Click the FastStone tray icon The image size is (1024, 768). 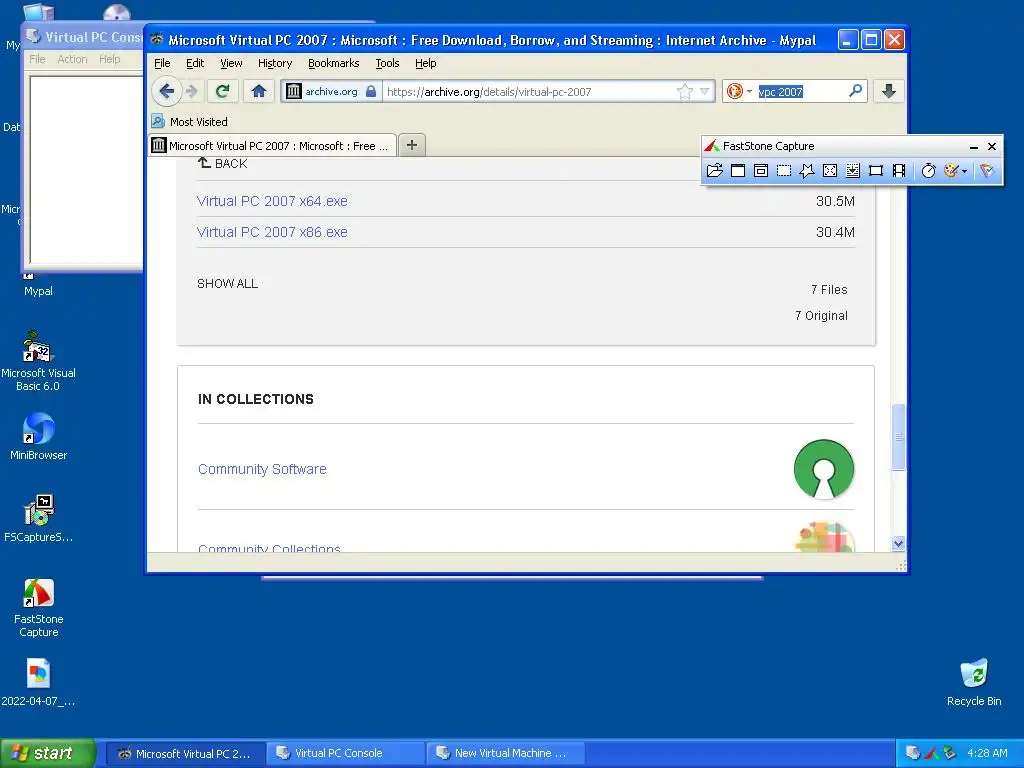click(932, 753)
